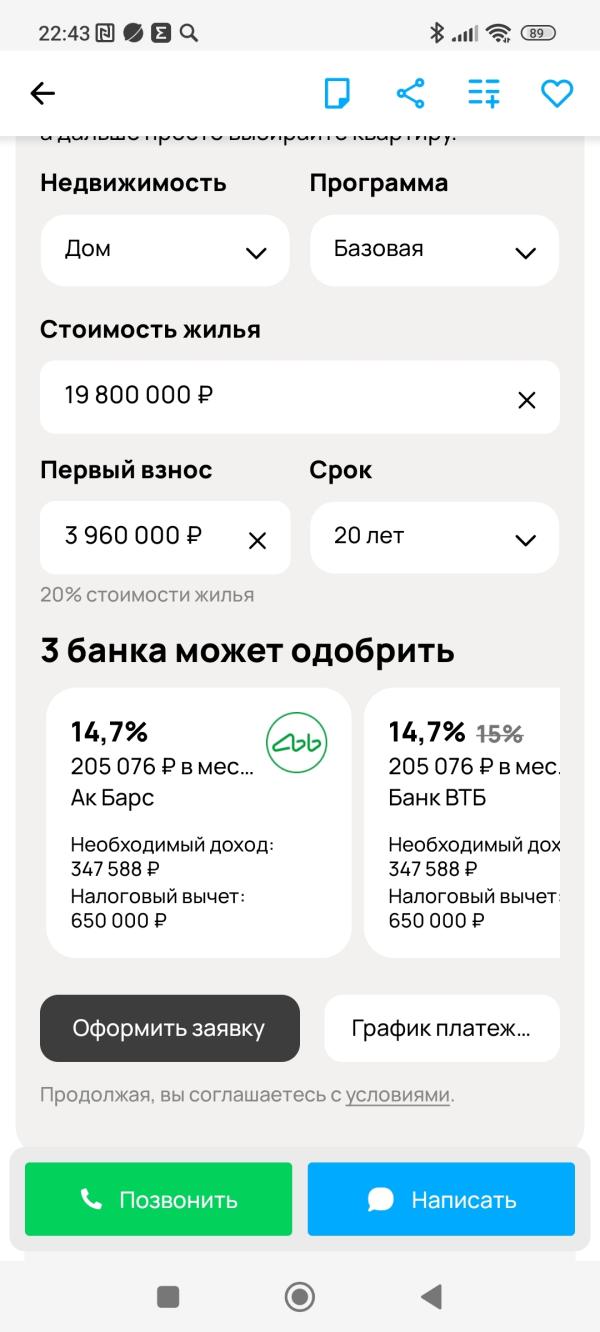Tap the share icon
Viewport: 600px width, 1332px height.
[410, 94]
